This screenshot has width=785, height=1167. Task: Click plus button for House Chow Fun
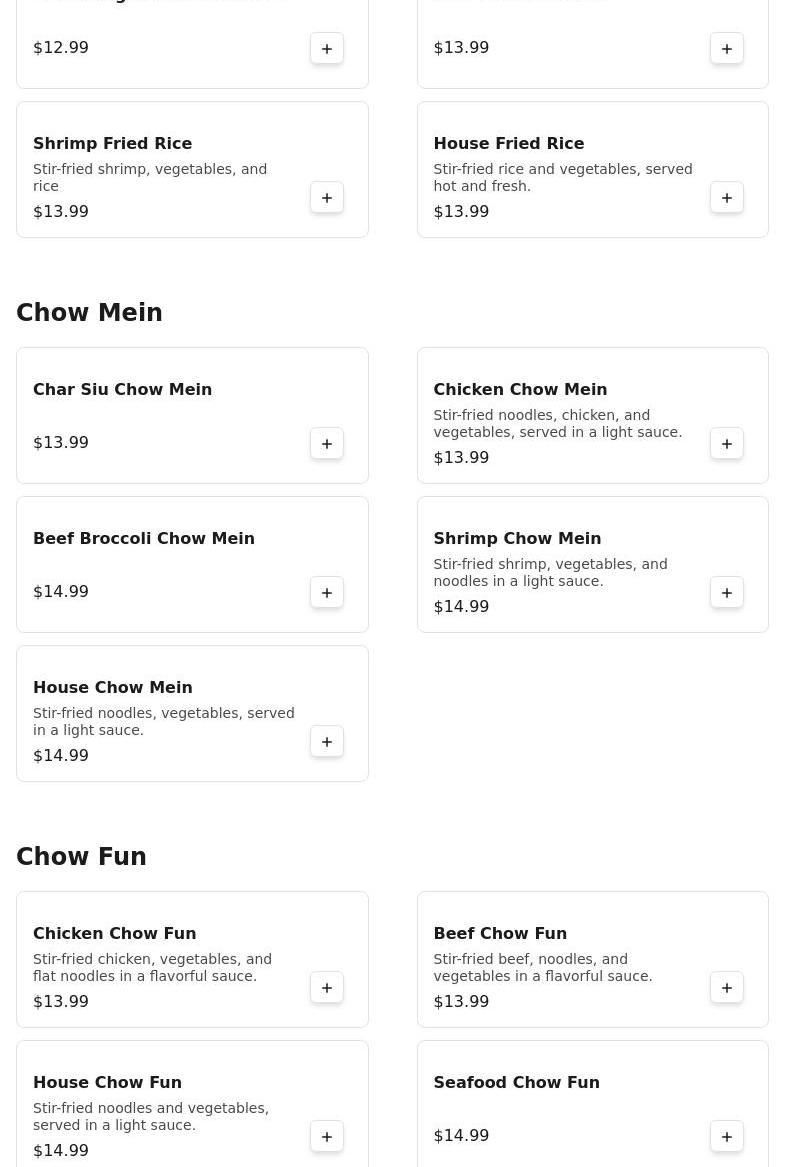click(327, 1137)
